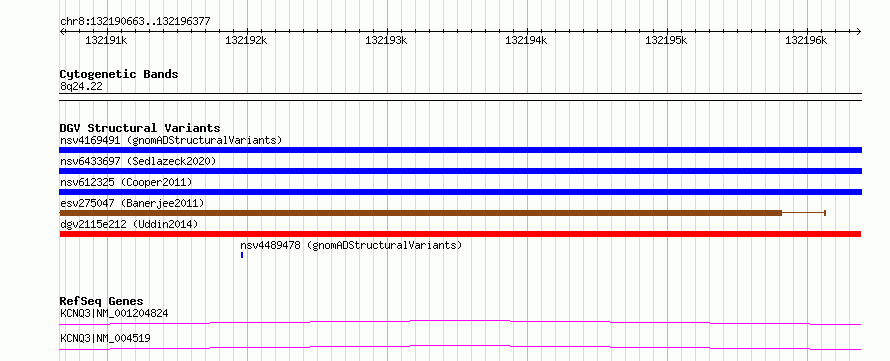Click the magenta KCNQ3 NM_004519 transcript line

pos(460,347)
